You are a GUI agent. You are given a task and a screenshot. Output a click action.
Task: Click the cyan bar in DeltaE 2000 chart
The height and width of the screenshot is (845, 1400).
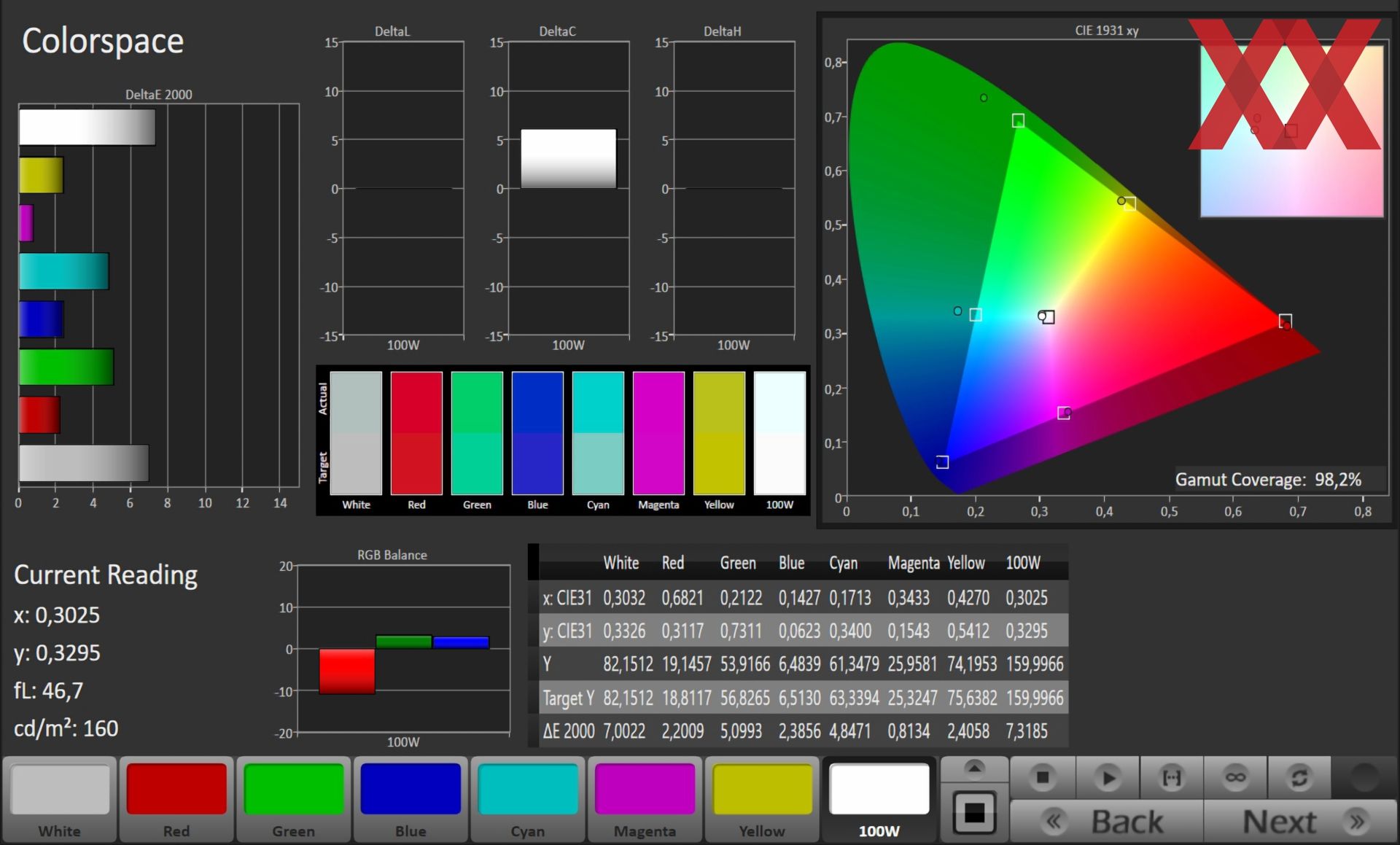click(x=63, y=271)
